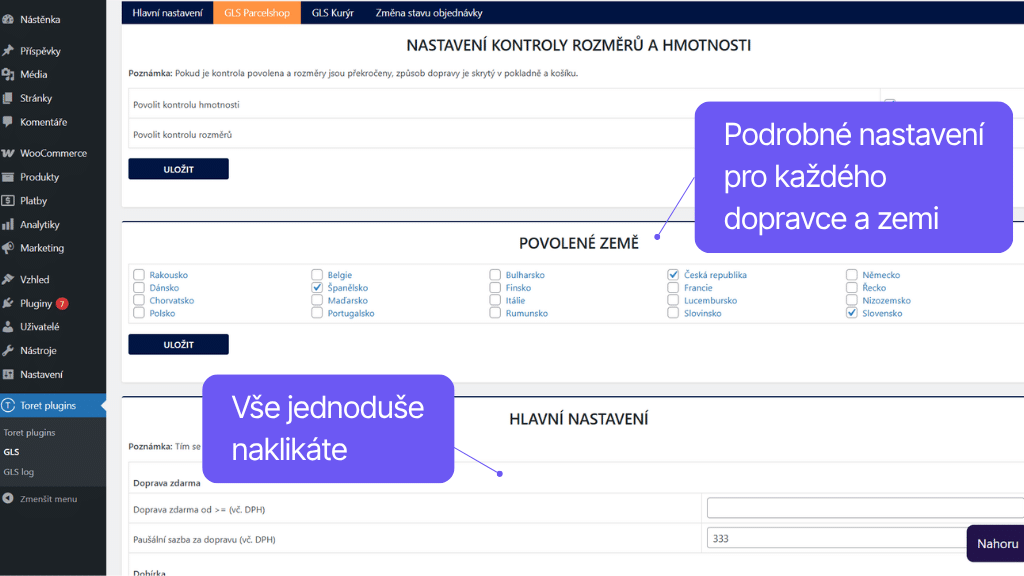Click ULOŽIT under Povolené země
Image resolution: width=1024 pixels, height=576 pixels.
coord(178,343)
